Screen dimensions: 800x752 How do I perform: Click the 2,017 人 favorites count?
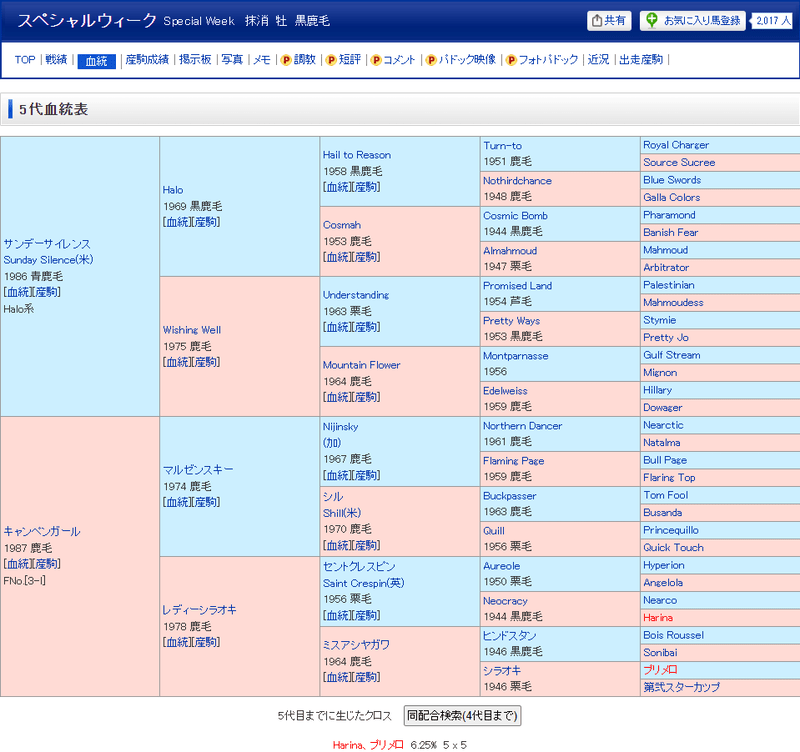point(773,21)
